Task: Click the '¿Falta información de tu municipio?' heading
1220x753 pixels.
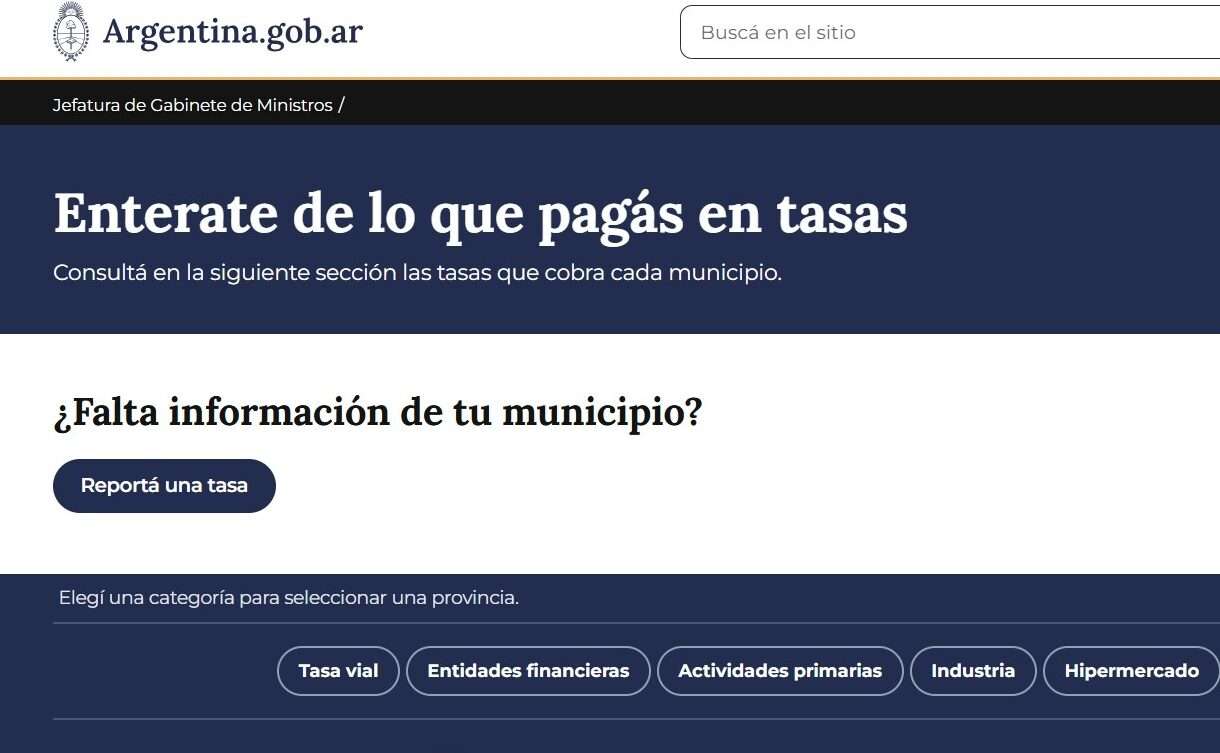Action: coord(378,411)
